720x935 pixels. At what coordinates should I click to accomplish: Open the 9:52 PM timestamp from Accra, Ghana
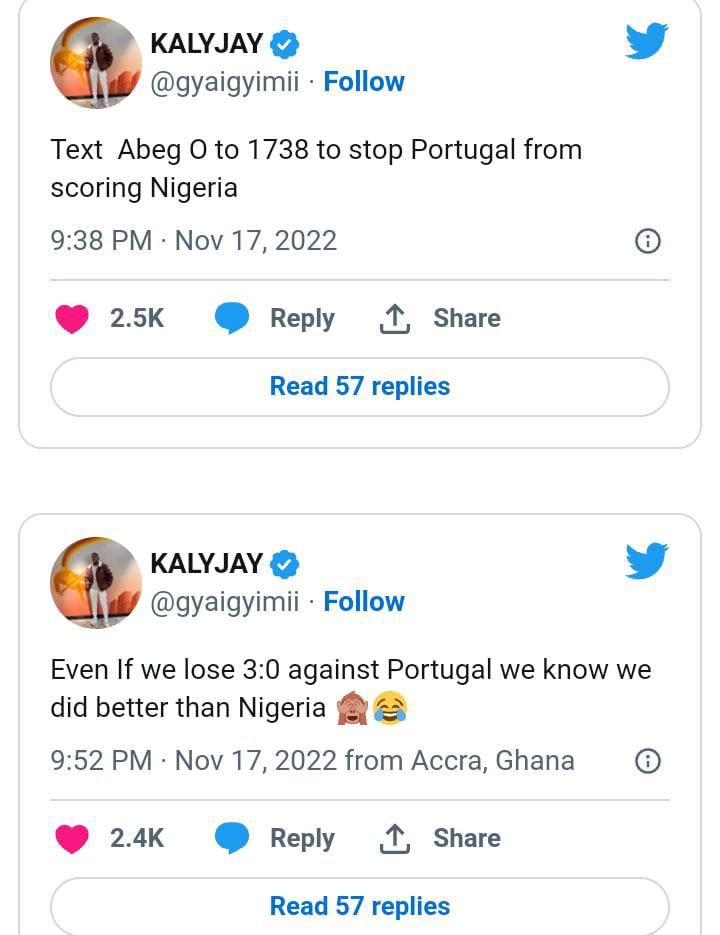312,761
